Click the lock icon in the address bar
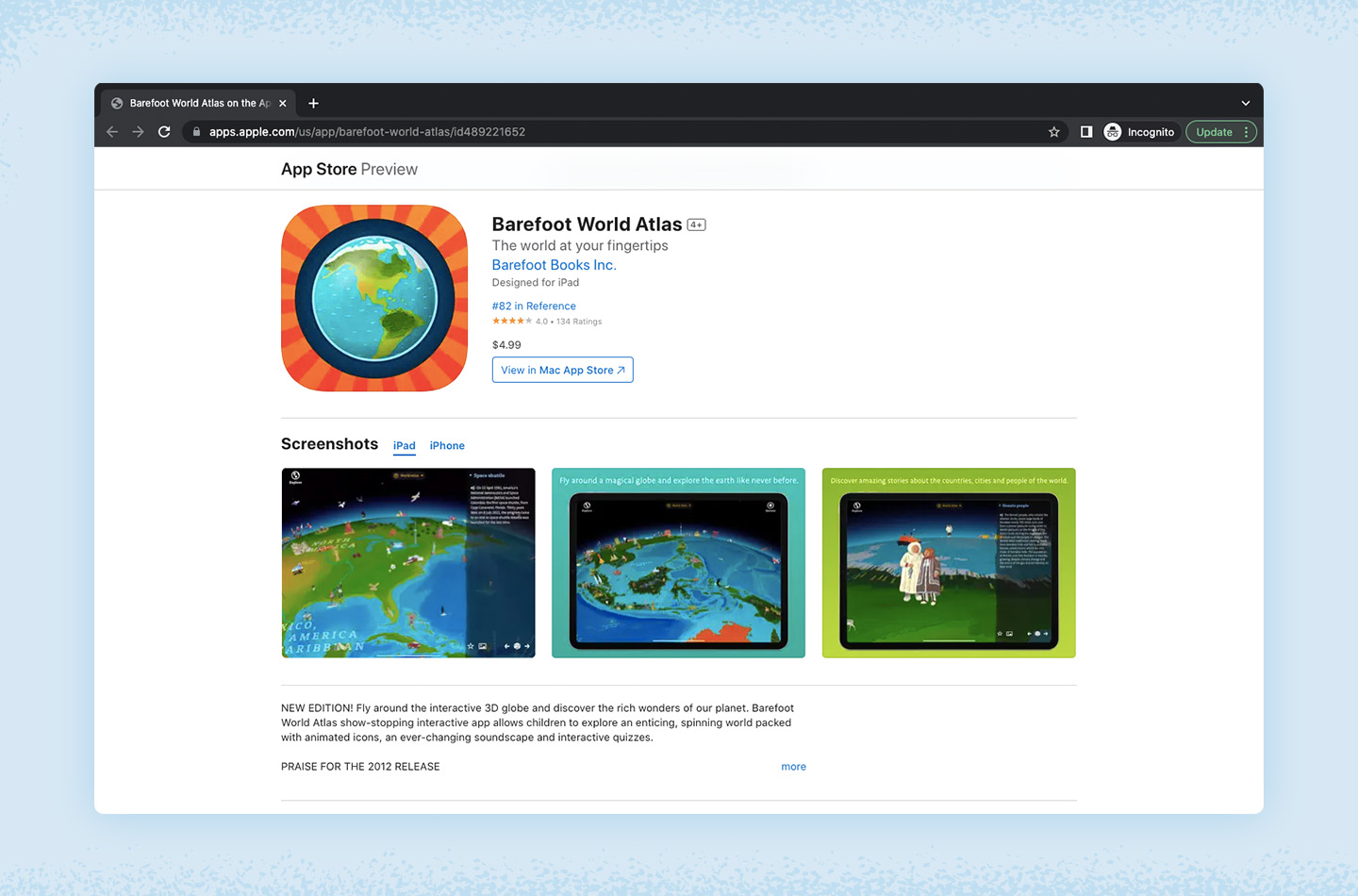The image size is (1358, 896). 195,132
